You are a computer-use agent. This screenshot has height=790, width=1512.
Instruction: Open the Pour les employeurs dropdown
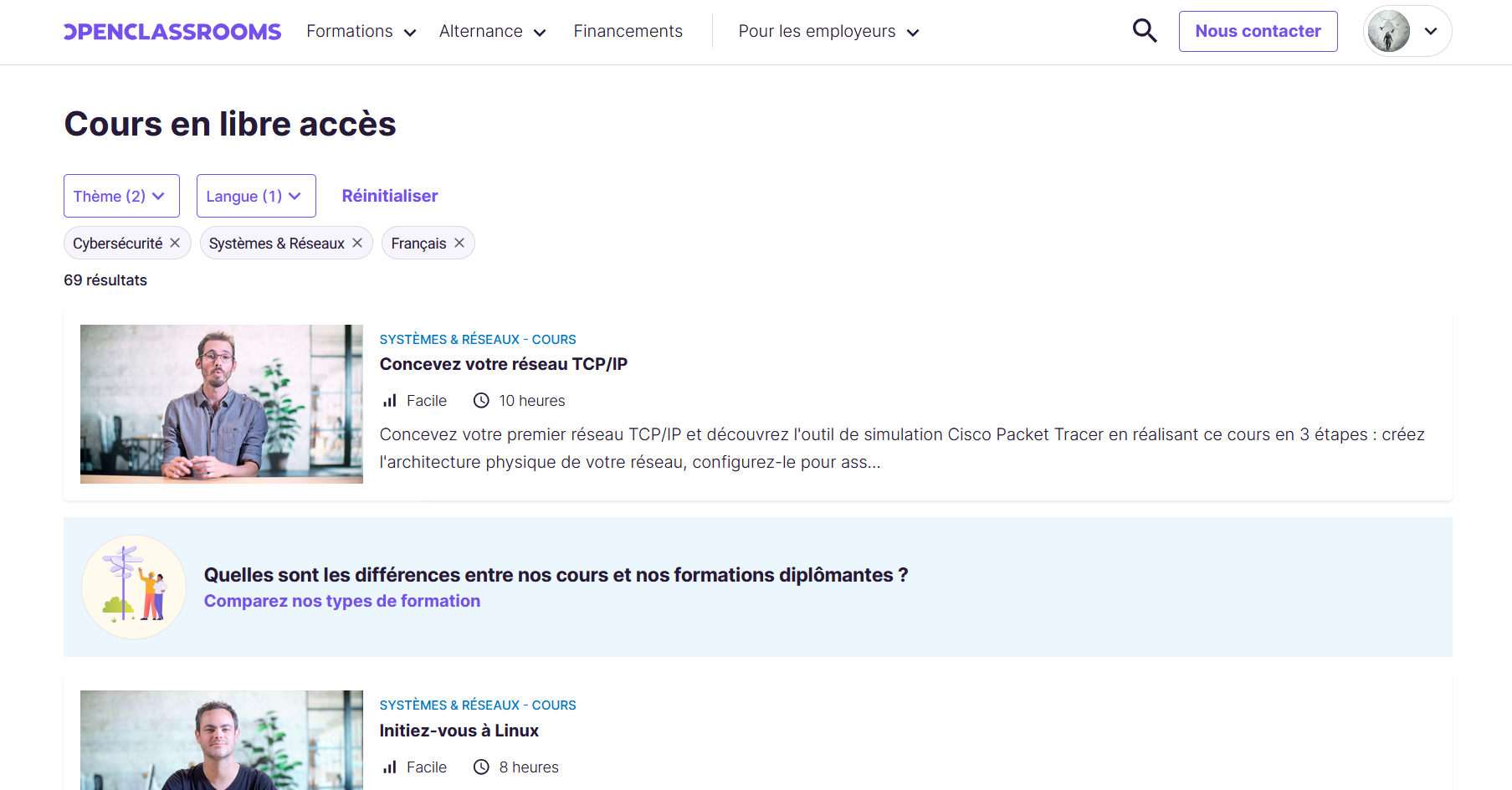pos(828,31)
